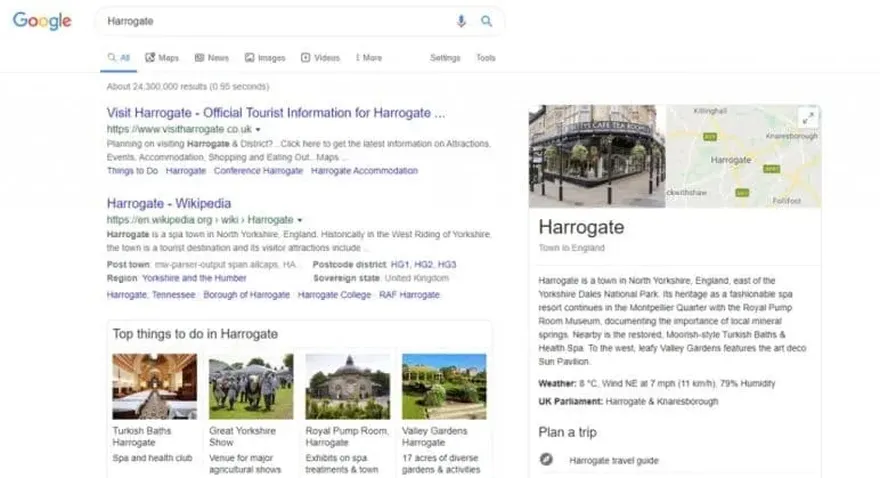Open the HG3 postcode district link
880x478 pixels.
(x=447, y=264)
